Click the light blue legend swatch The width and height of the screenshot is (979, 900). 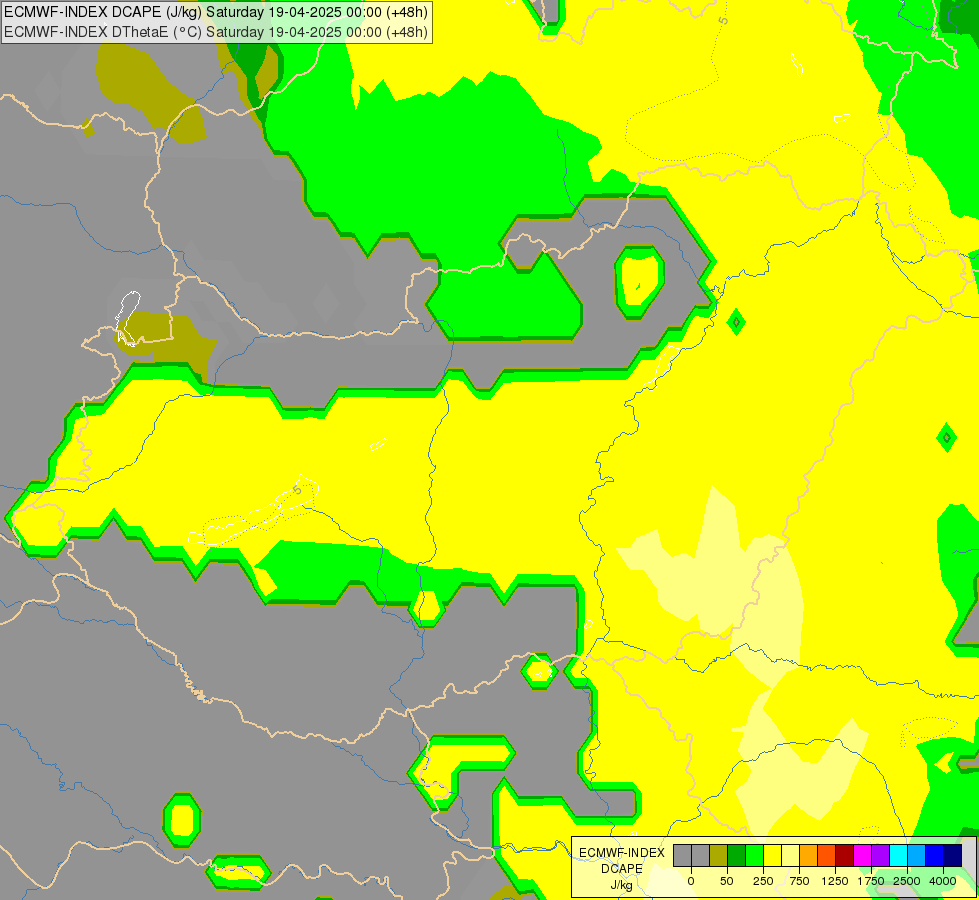pos(917,855)
